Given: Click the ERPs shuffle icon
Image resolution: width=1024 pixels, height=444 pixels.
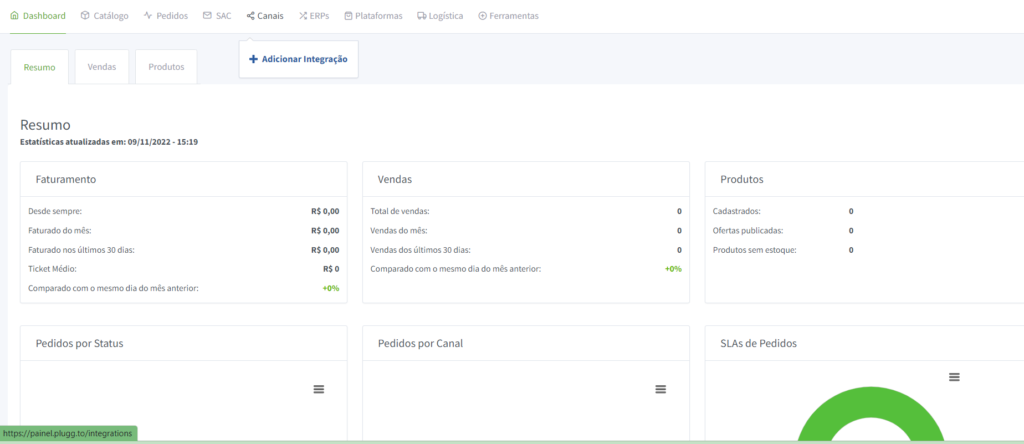Looking at the screenshot, I should coord(303,16).
